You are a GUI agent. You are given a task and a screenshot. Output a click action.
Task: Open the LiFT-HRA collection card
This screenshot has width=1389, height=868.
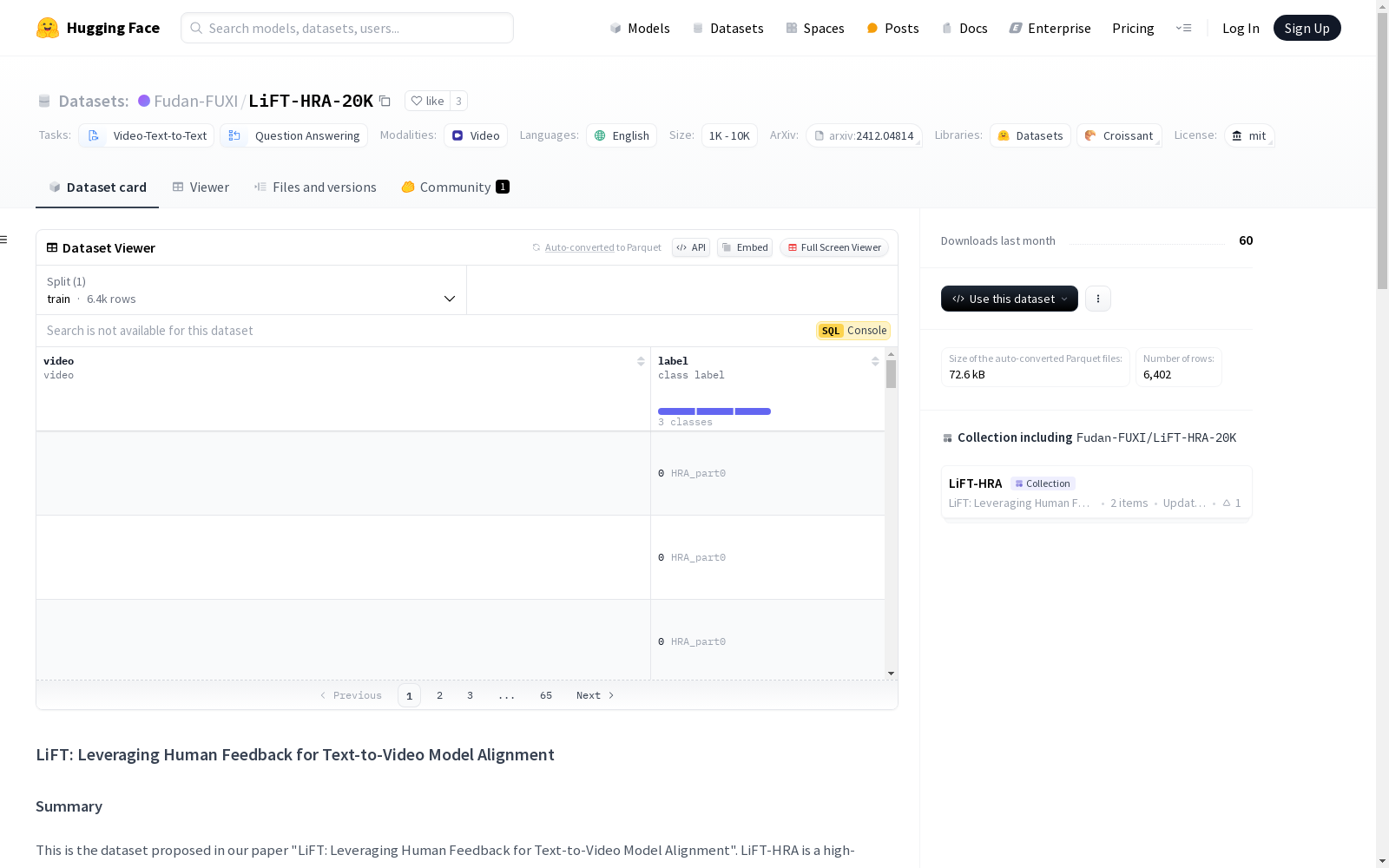(x=1096, y=492)
